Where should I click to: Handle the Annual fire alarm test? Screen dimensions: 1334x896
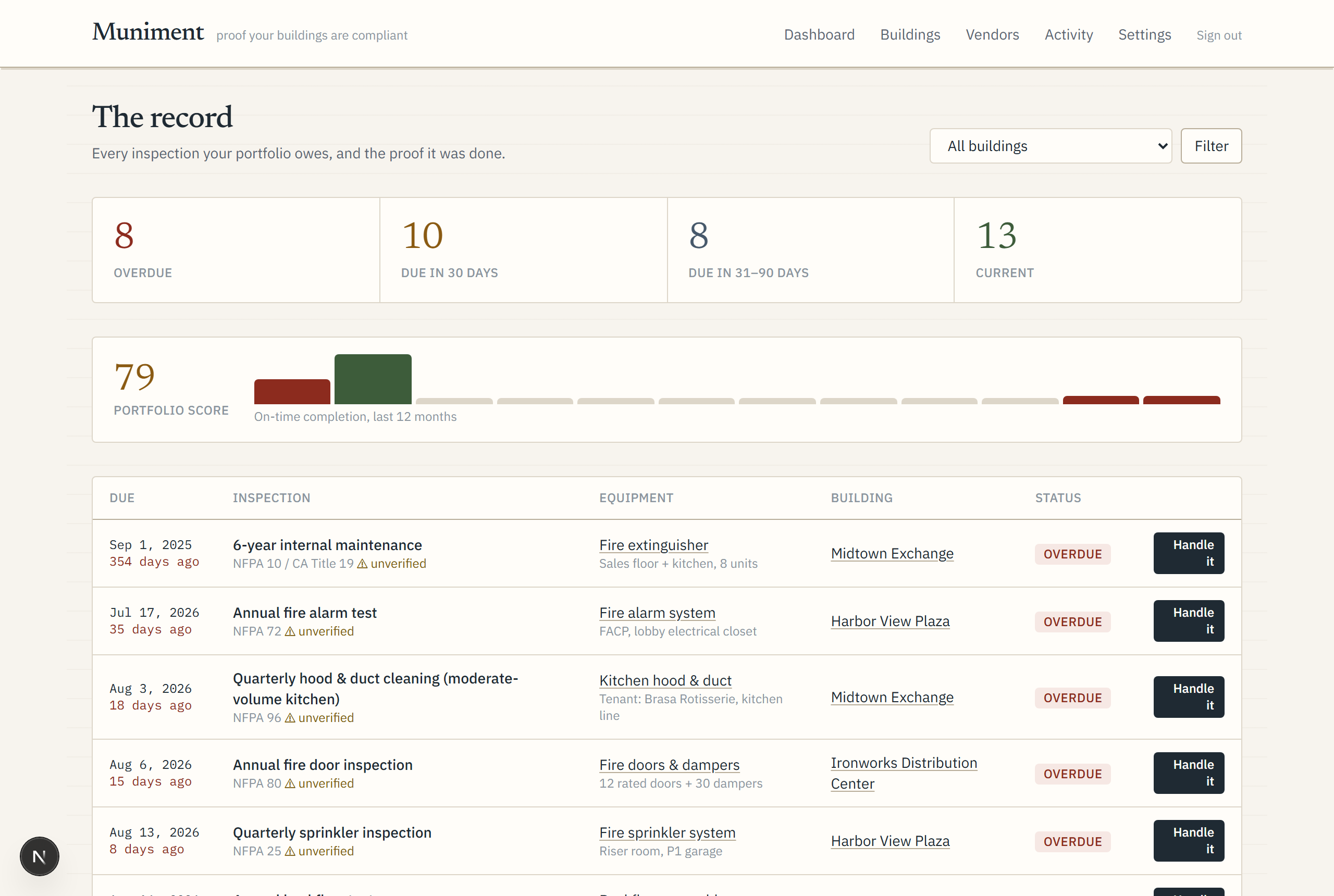coord(1188,620)
